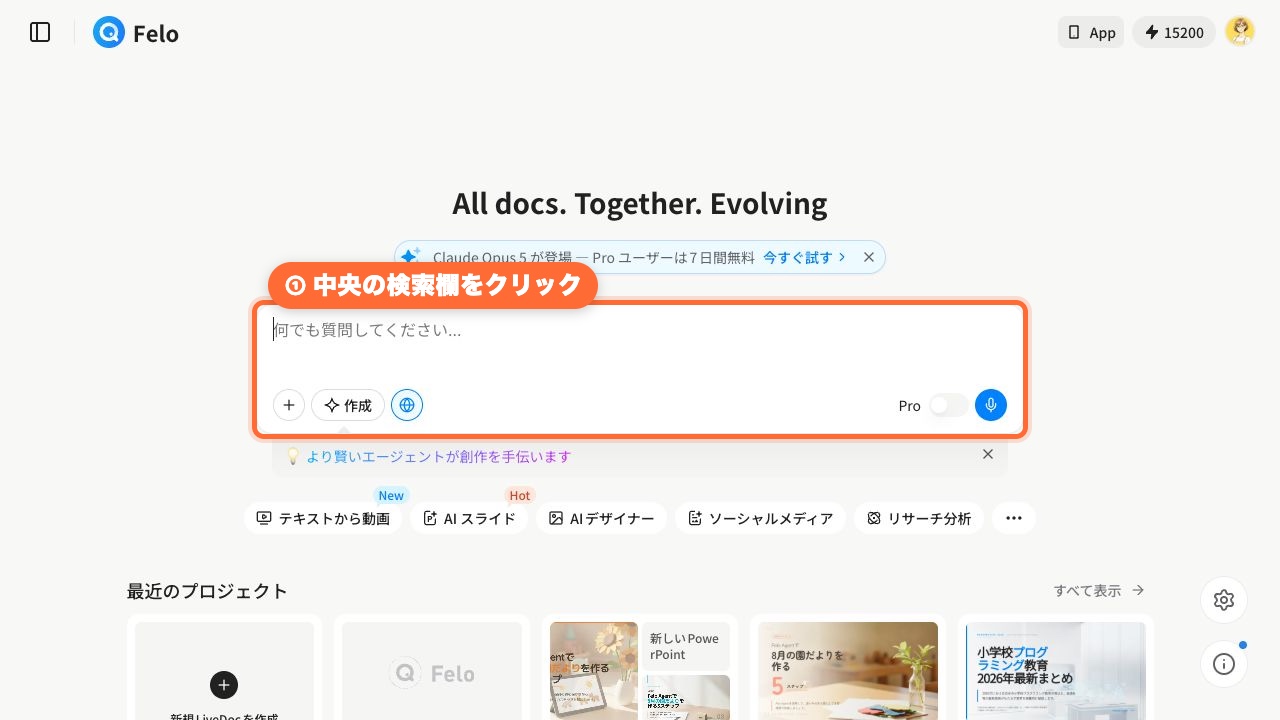The width and height of the screenshot is (1280, 720).
Task: Expand more shortcuts with ellipsis button
Action: pos(1014,518)
